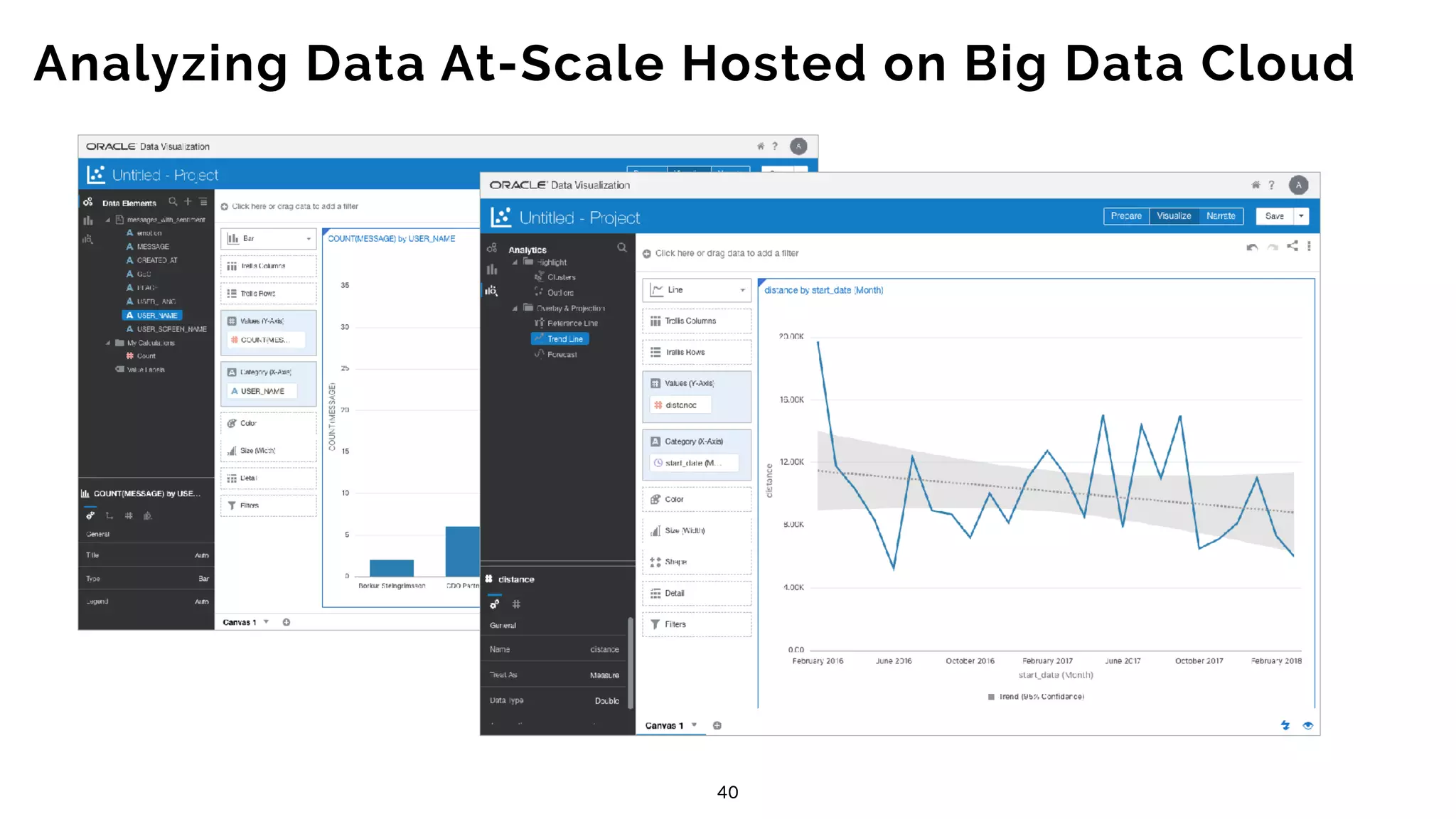Screen dimensions: 1456x819
Task: Select Clusters in Analytics
Action: tap(555, 277)
